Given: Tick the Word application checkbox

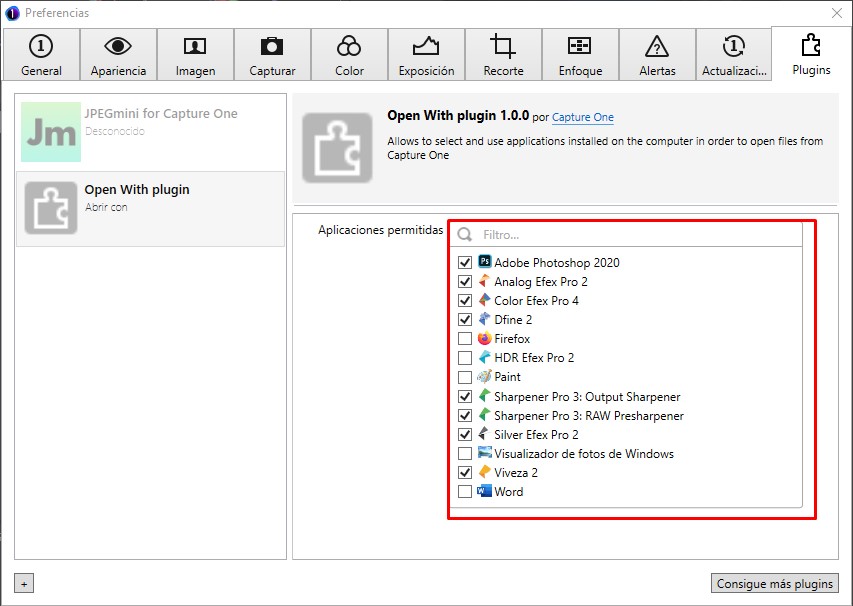Looking at the screenshot, I should tap(465, 492).
